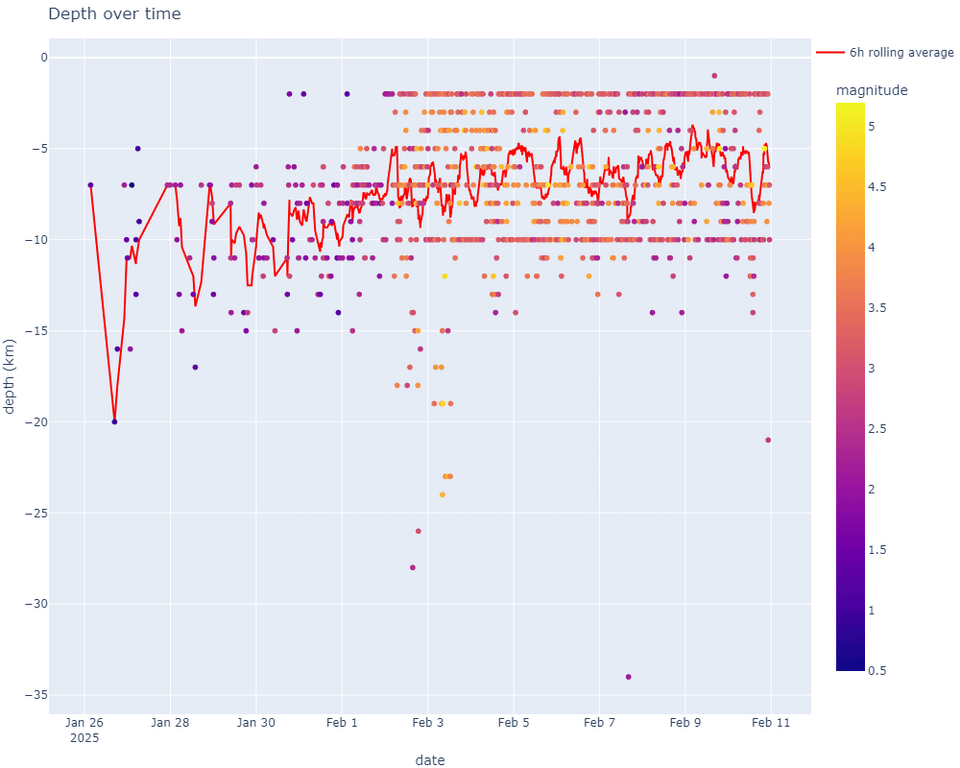
Task: Click the dark point at -20 km depth
Action: [114, 422]
